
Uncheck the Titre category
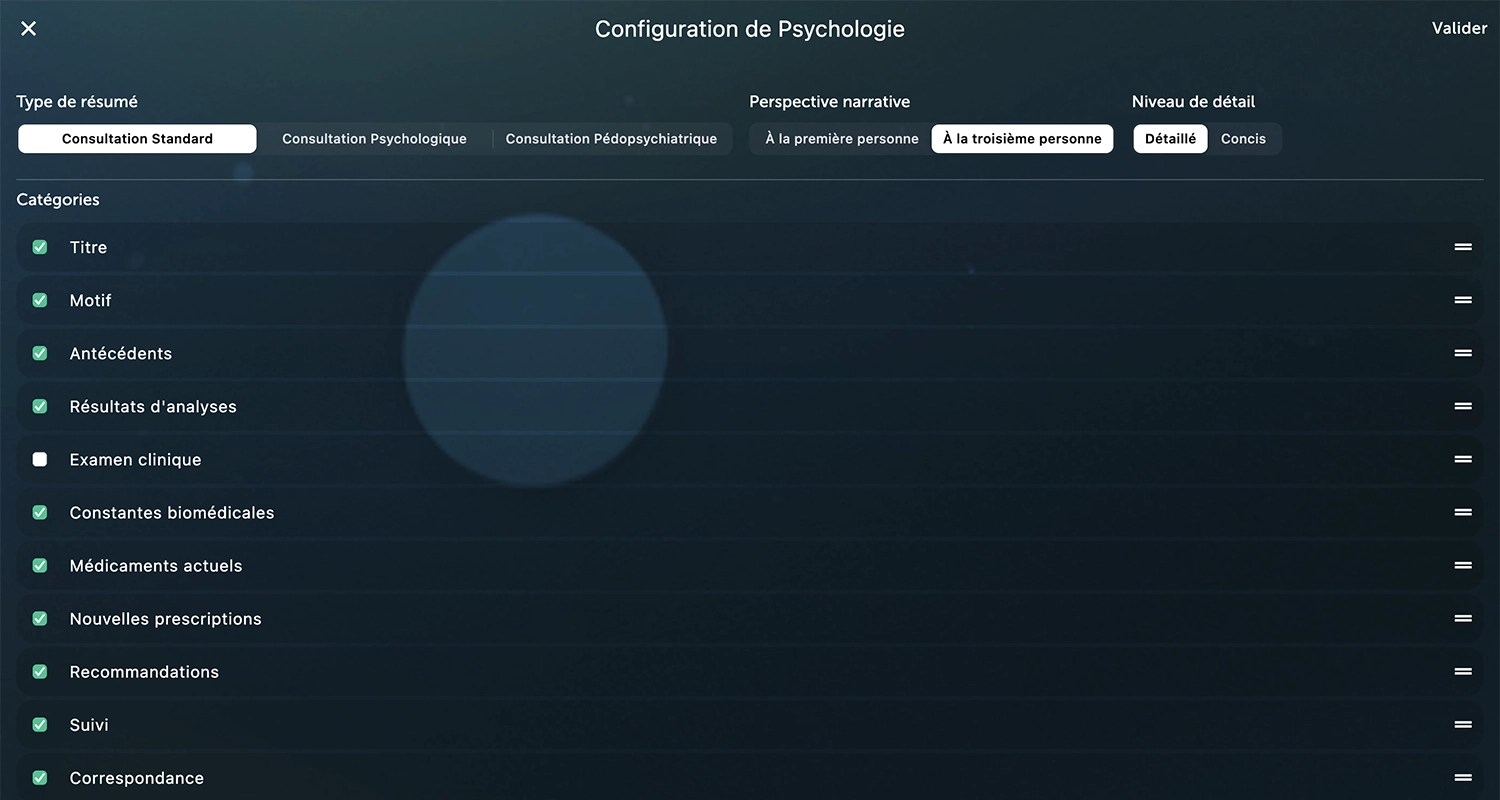point(39,247)
